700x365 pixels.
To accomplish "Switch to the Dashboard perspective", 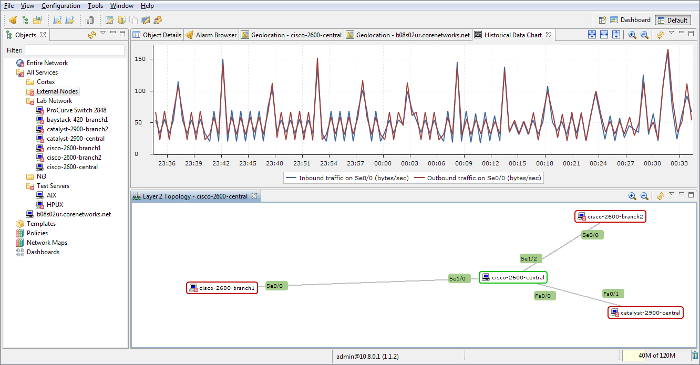I will coord(630,20).
